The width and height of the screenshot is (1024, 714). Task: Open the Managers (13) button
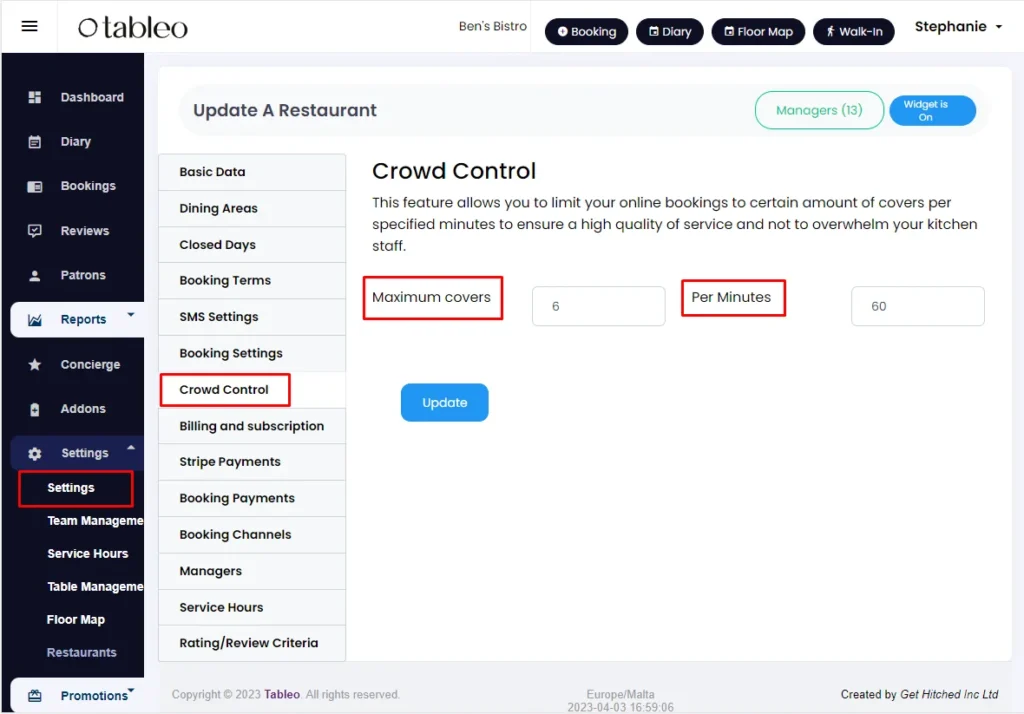click(819, 110)
